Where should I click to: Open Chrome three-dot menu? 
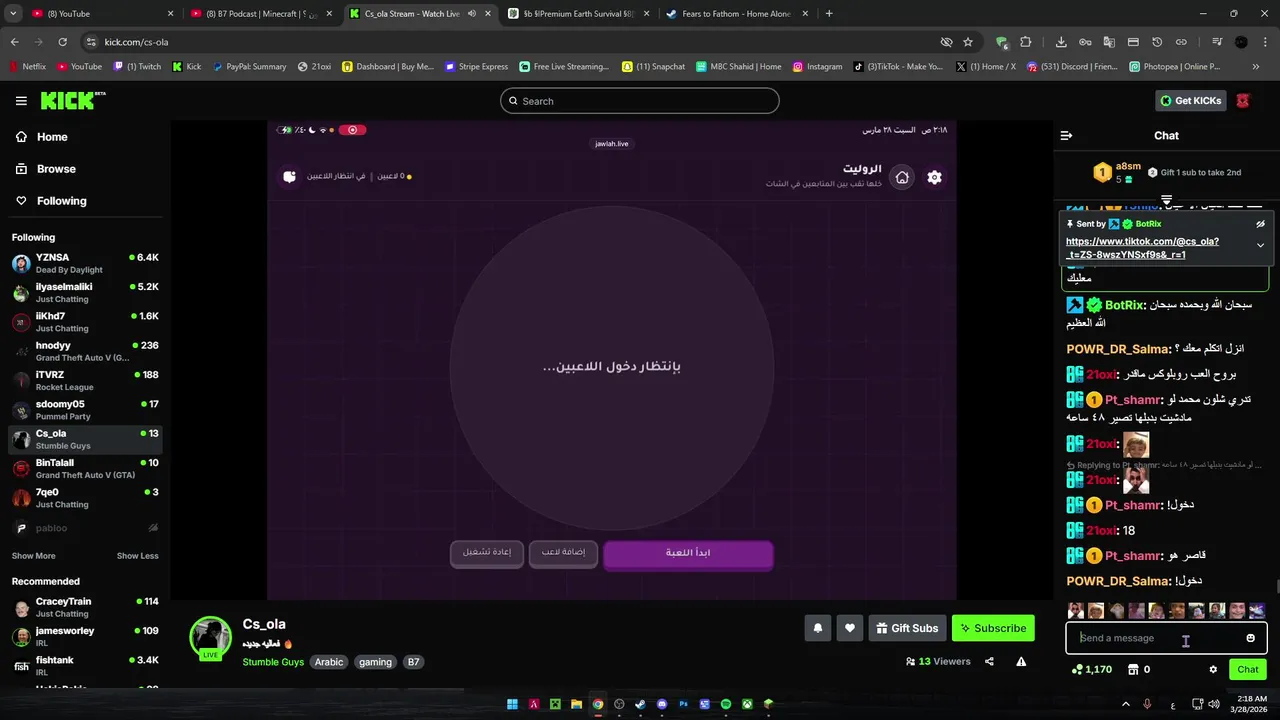point(1265,42)
